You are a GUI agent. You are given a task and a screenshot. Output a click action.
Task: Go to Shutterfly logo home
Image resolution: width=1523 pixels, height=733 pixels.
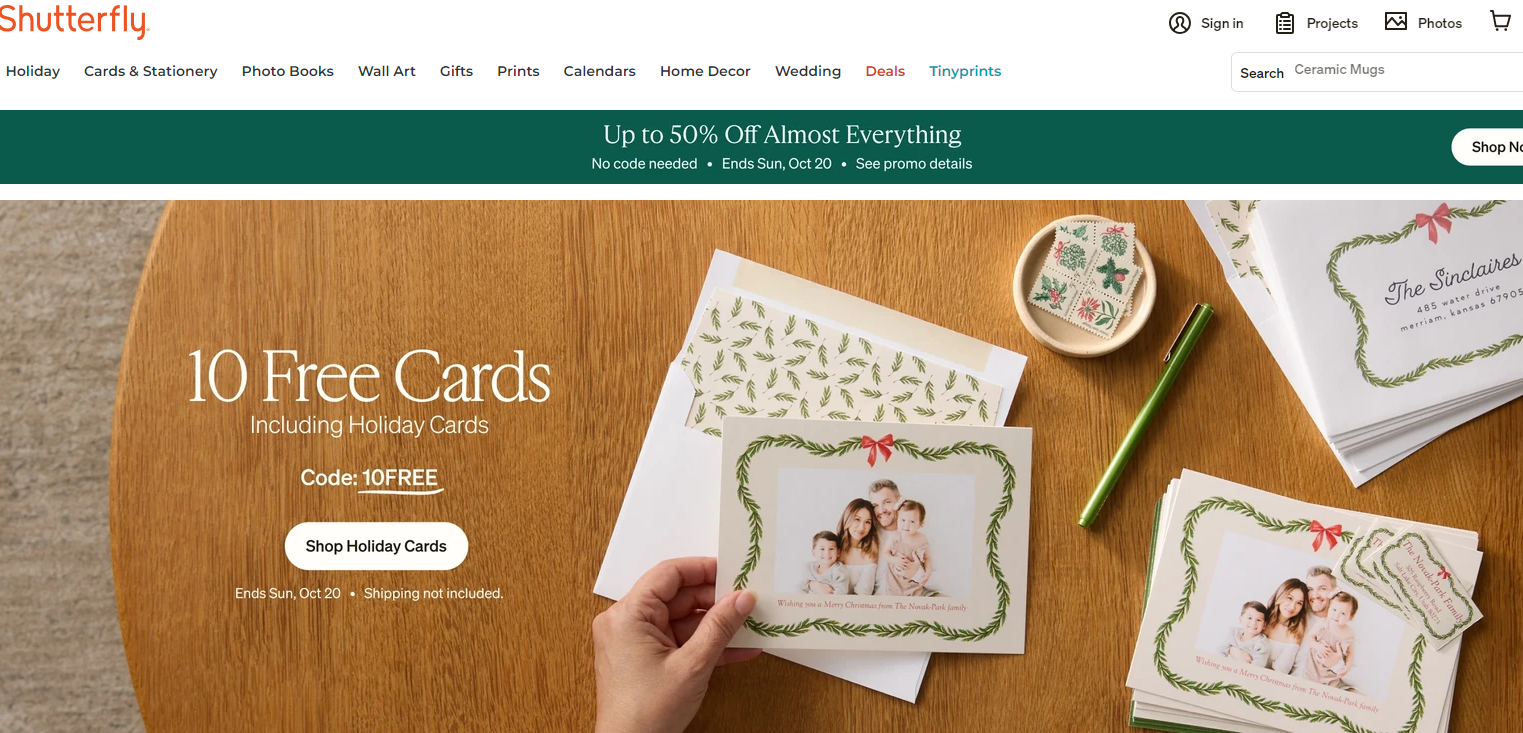click(74, 20)
